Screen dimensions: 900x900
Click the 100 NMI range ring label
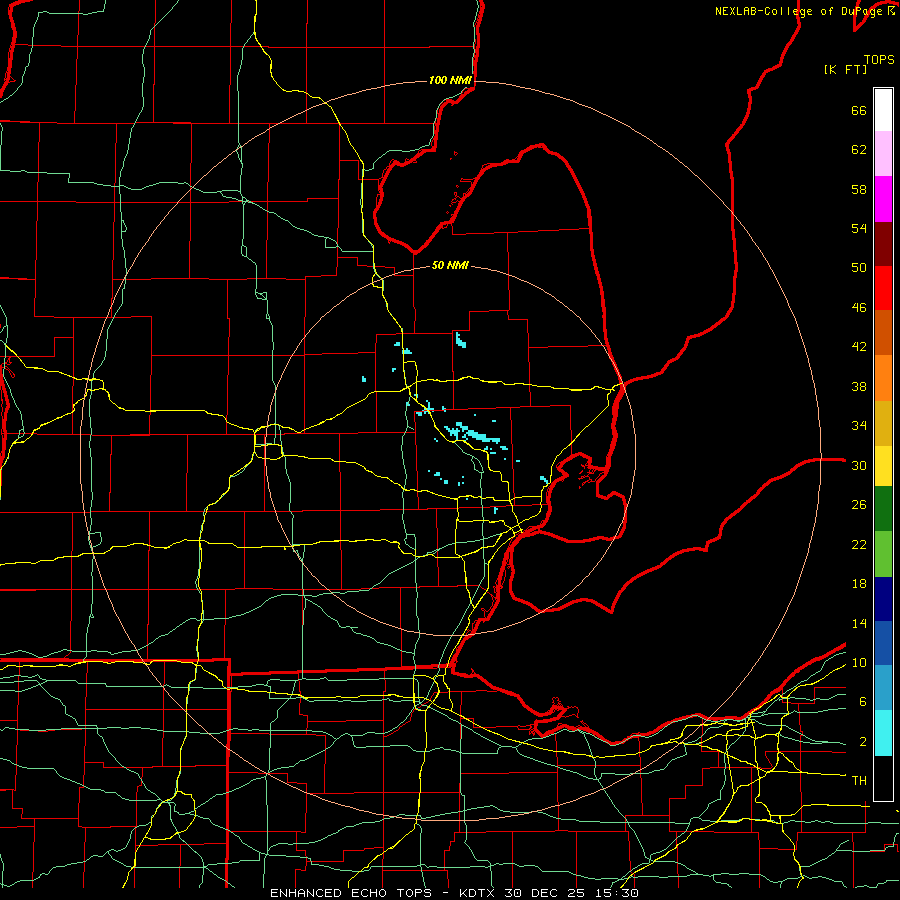click(450, 80)
